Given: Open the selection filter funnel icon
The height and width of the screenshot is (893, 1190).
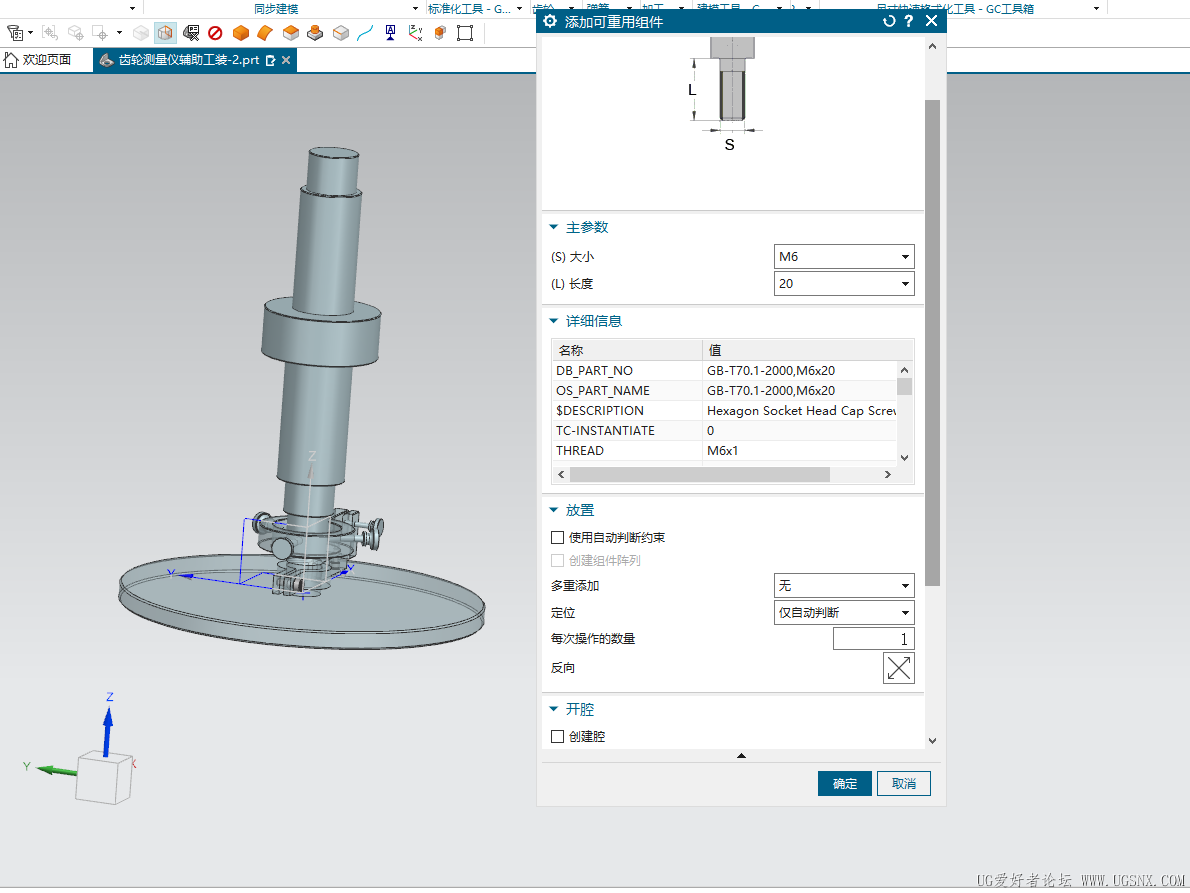Looking at the screenshot, I should (x=15, y=33).
